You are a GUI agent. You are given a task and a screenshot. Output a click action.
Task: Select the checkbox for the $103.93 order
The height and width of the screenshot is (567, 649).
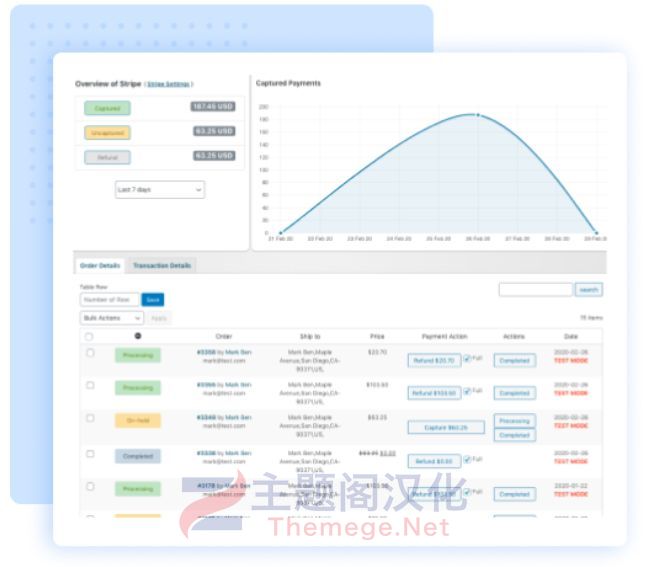click(x=90, y=385)
